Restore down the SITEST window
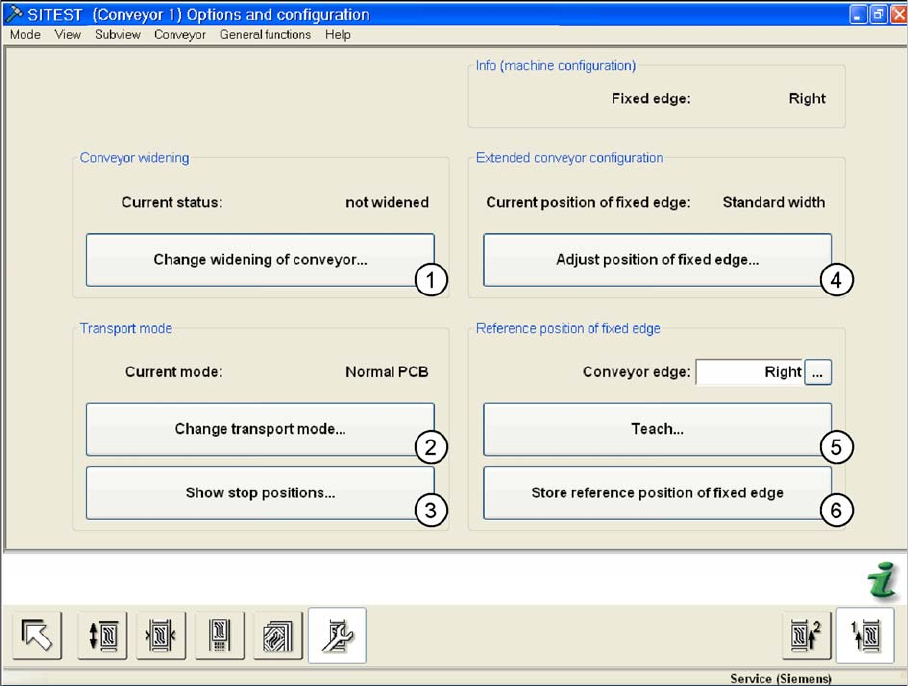Viewport: 908px width, 686px height. click(x=878, y=14)
